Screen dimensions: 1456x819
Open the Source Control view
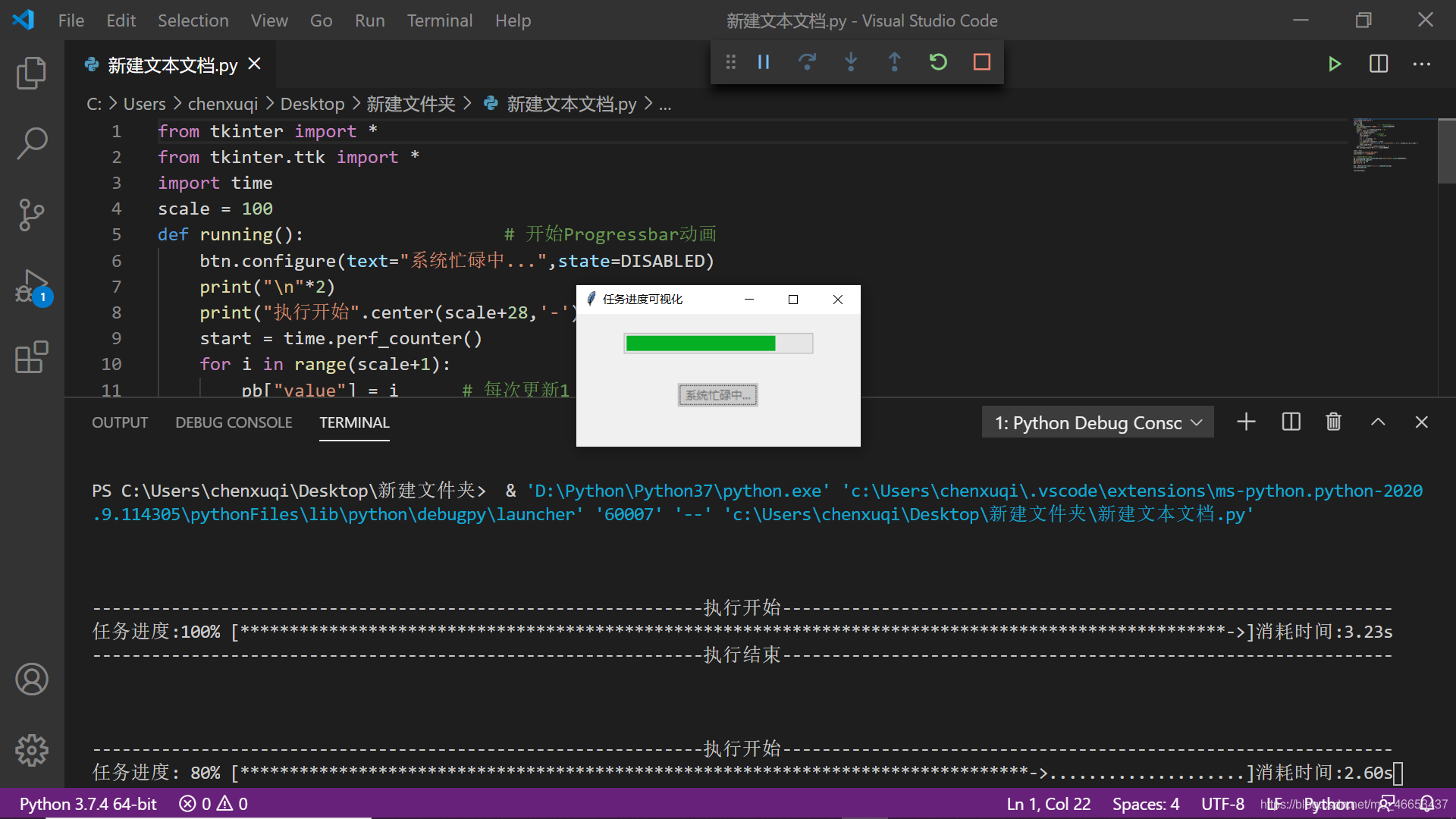pyautogui.click(x=31, y=215)
